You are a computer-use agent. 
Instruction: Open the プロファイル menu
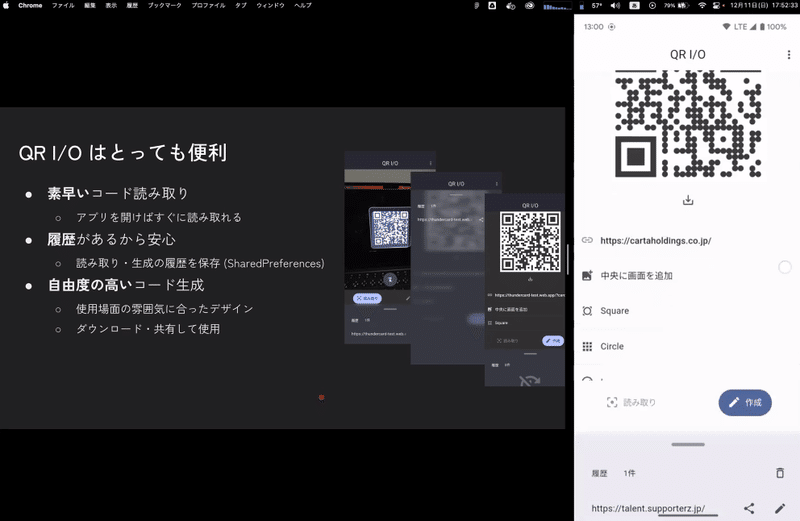tap(208, 5)
